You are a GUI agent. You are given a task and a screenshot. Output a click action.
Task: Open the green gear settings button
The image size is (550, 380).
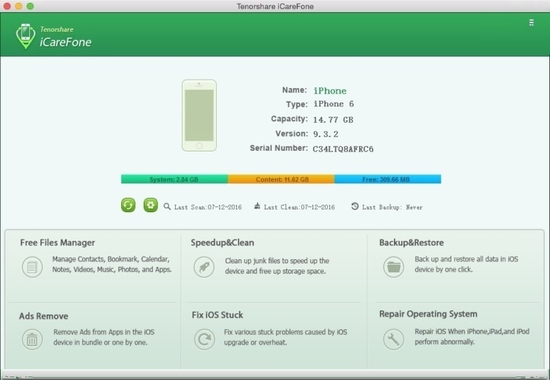pos(150,205)
